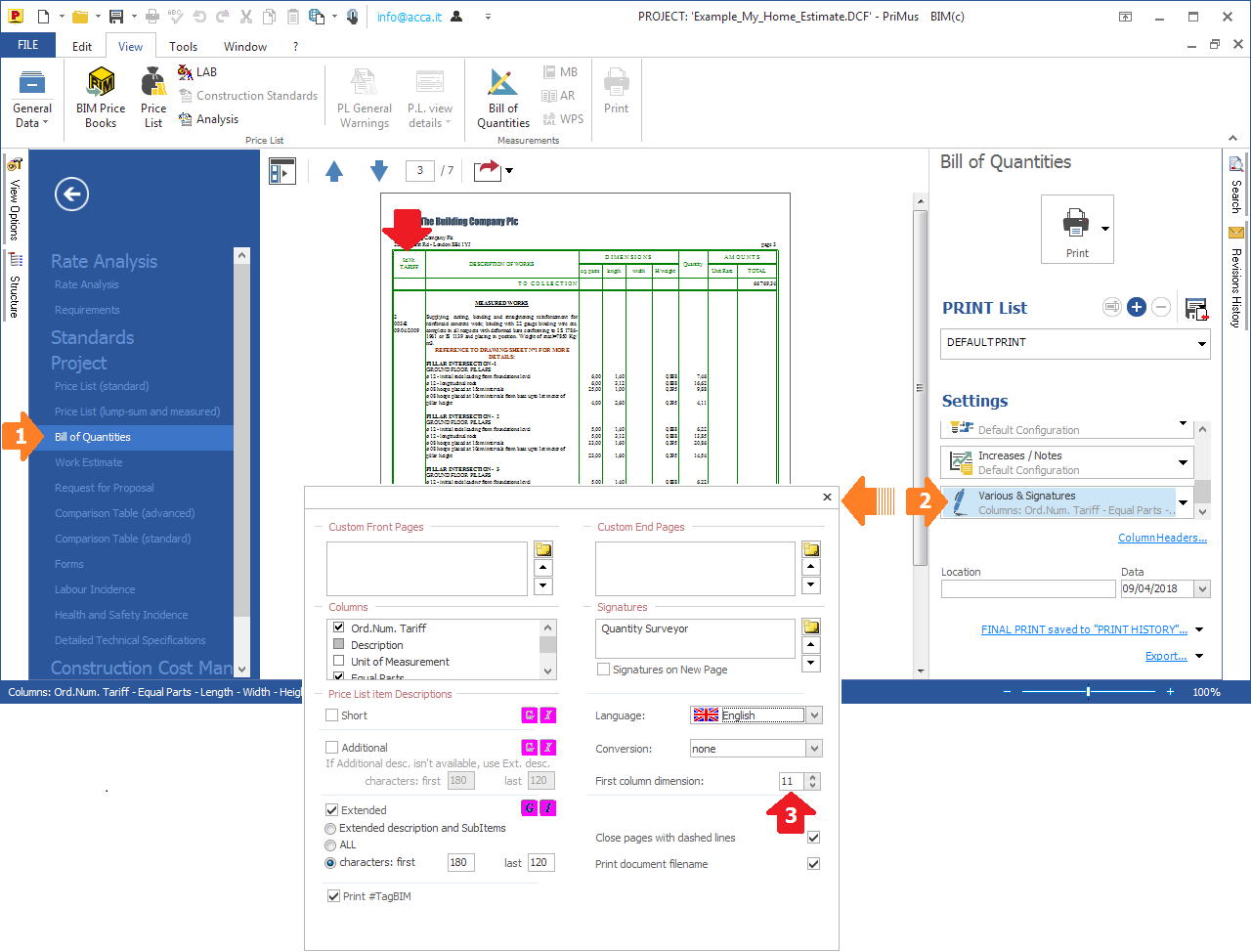Image resolution: width=1252 pixels, height=952 pixels.
Task: Add a new print with the blue plus icon
Action: pyautogui.click(x=1137, y=307)
